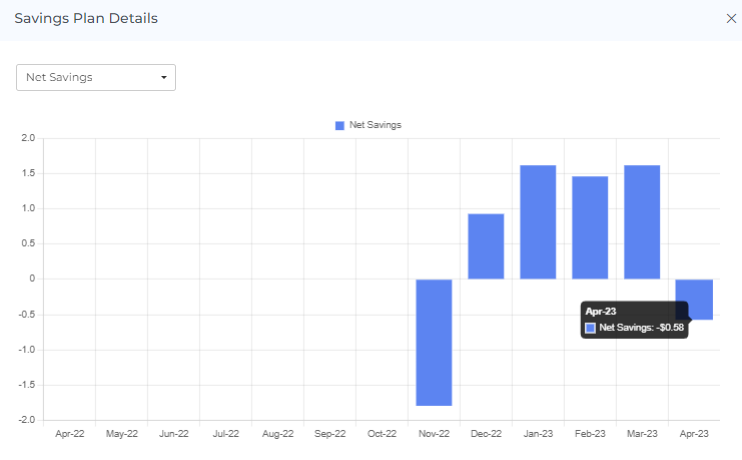Click the Net Savings legend label
The height and width of the screenshot is (460, 742).
[x=375, y=125]
